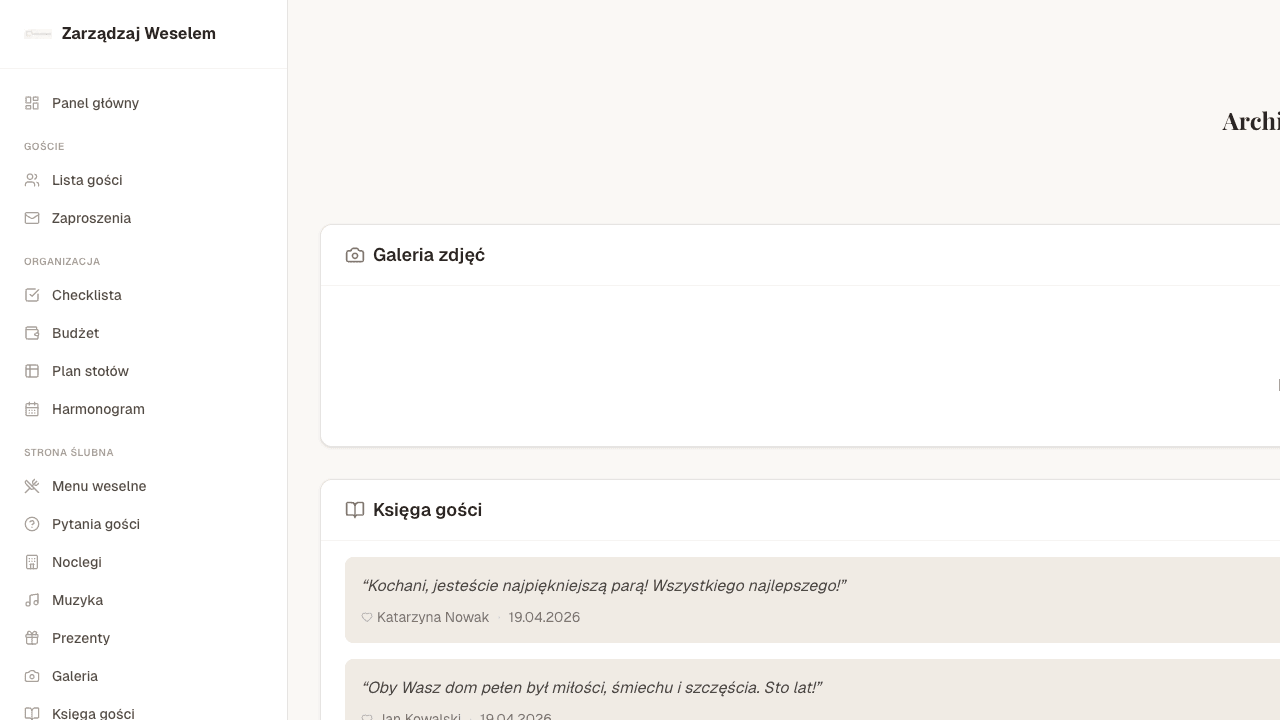This screenshot has height=720, width=1280.
Task: Click the Zarządzaj Weselem logo
Action: click(119, 33)
